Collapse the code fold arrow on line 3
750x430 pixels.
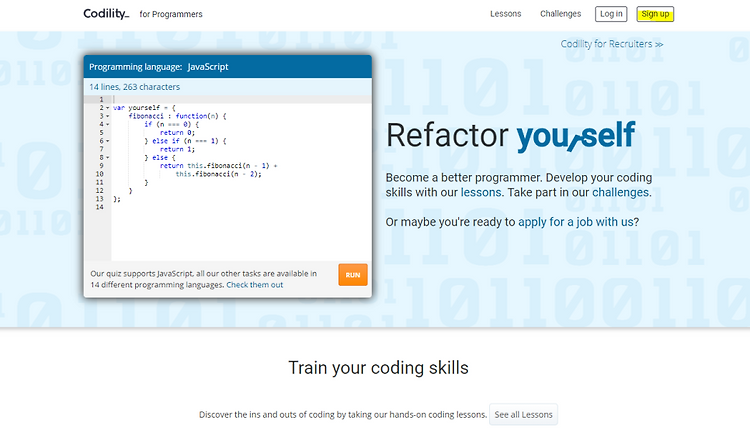pyautogui.click(x=107, y=116)
